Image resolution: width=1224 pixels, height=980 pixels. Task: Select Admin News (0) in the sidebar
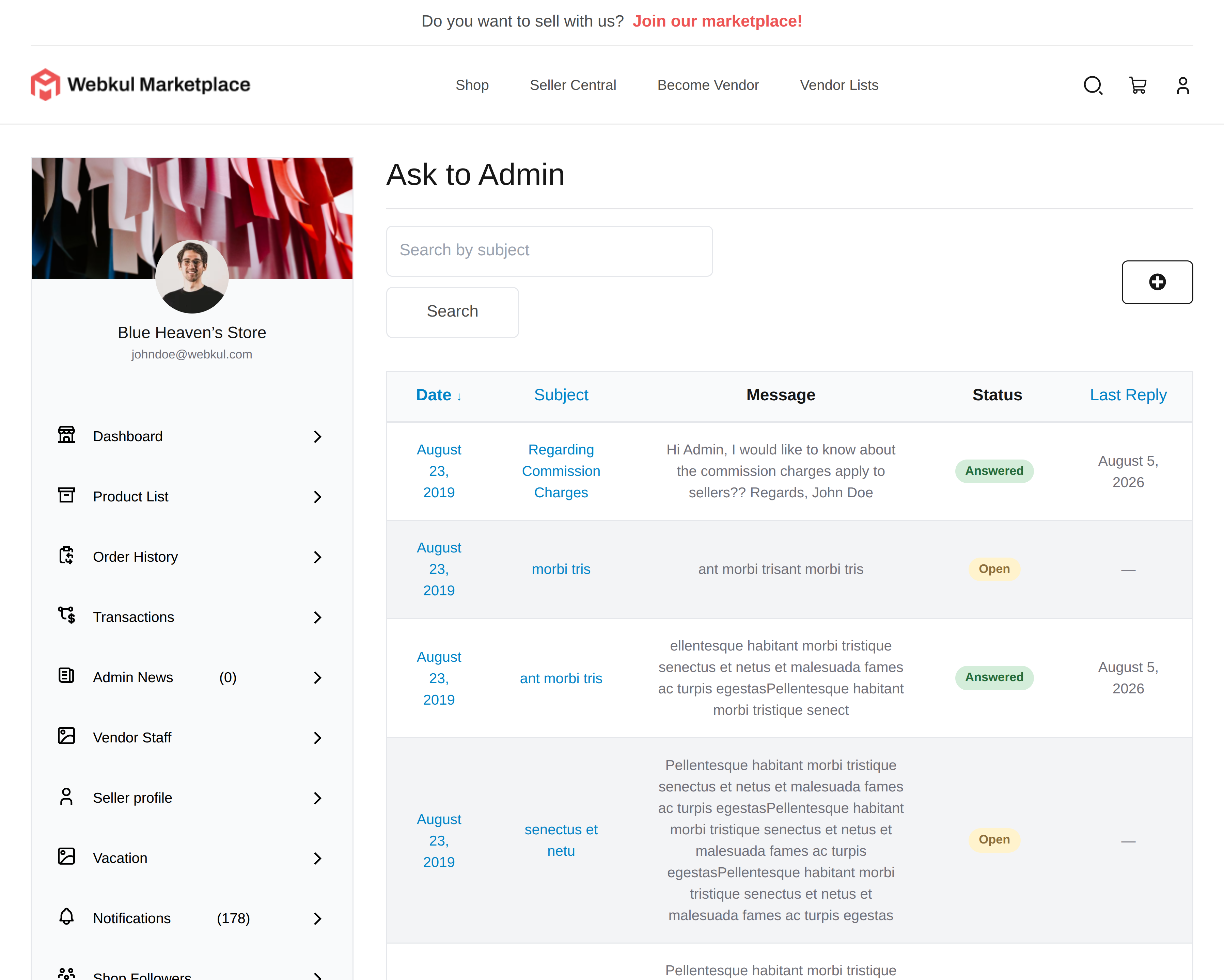tap(192, 677)
